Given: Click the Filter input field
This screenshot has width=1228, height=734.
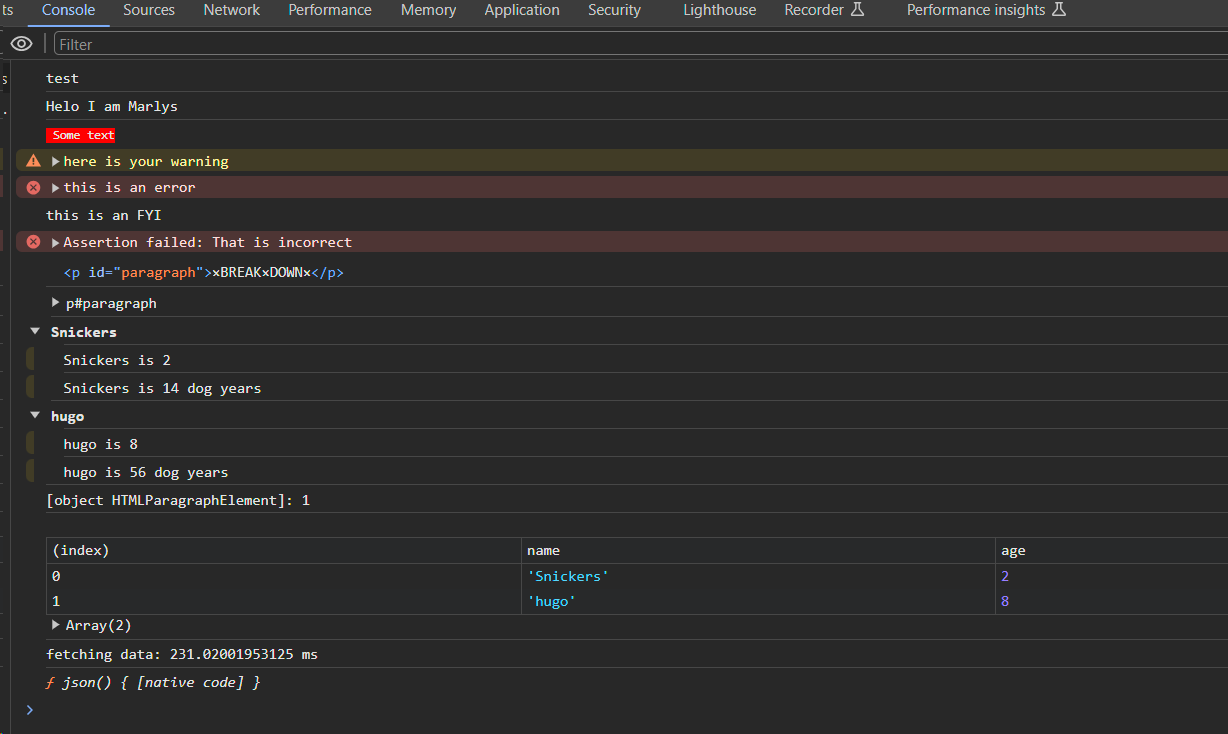Looking at the screenshot, I should click(640, 44).
